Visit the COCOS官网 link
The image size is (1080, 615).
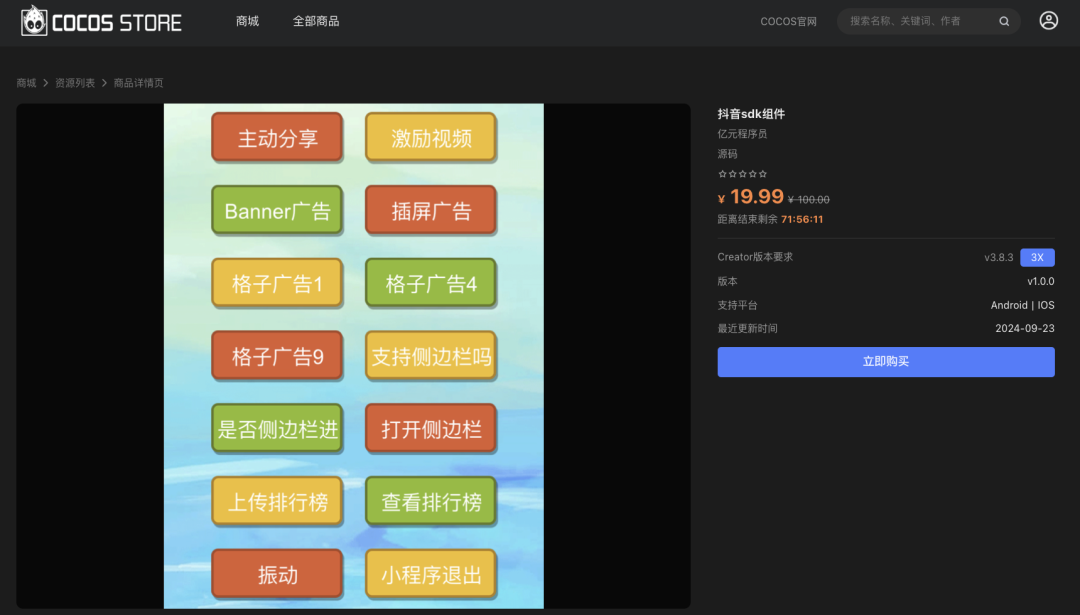(789, 21)
